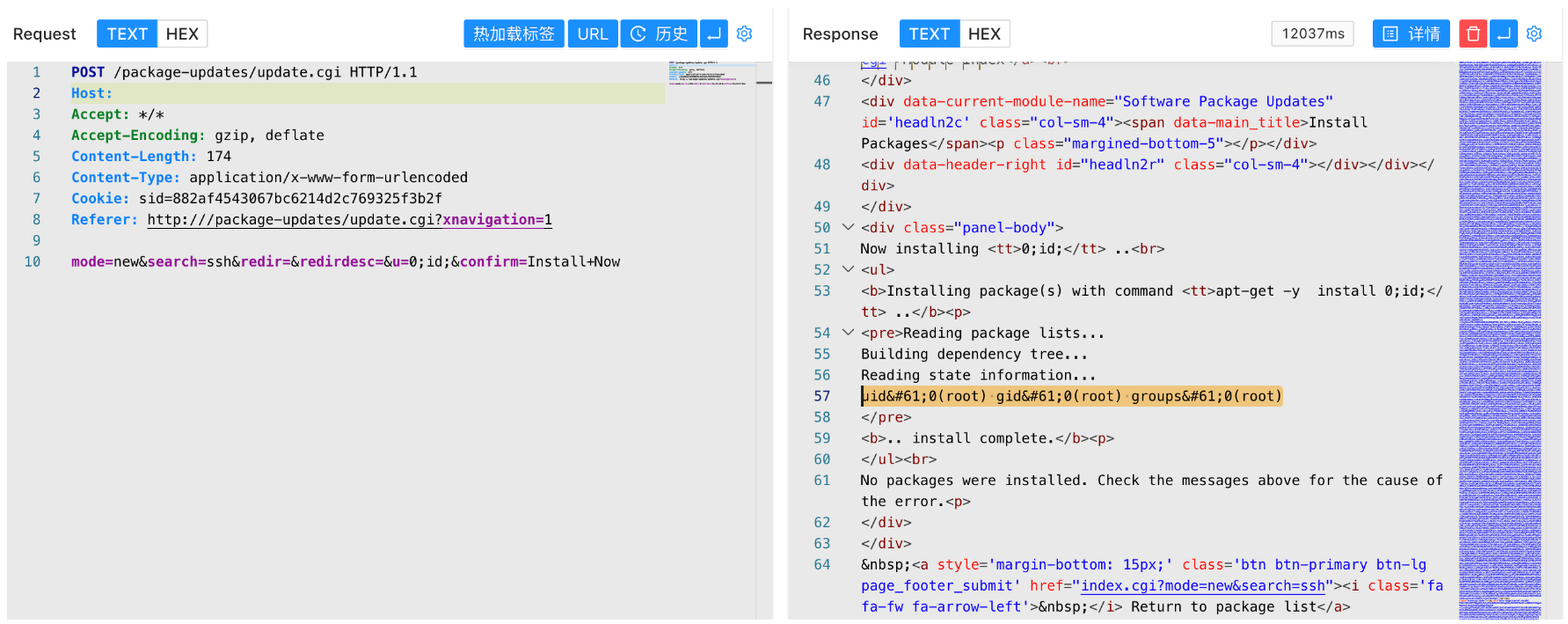Open the Response settings gear icon
Image resolution: width=1568 pixels, height=624 pixels.
(1535, 33)
